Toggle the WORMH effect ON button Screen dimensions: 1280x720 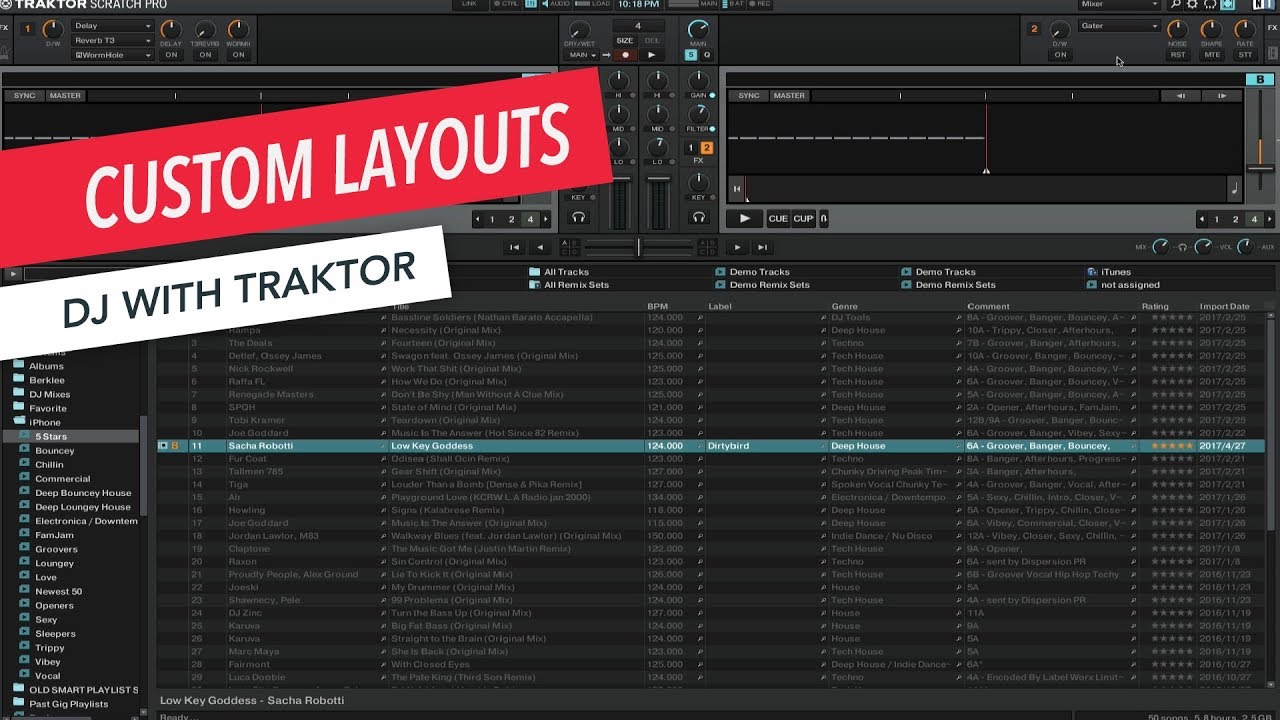pos(238,55)
